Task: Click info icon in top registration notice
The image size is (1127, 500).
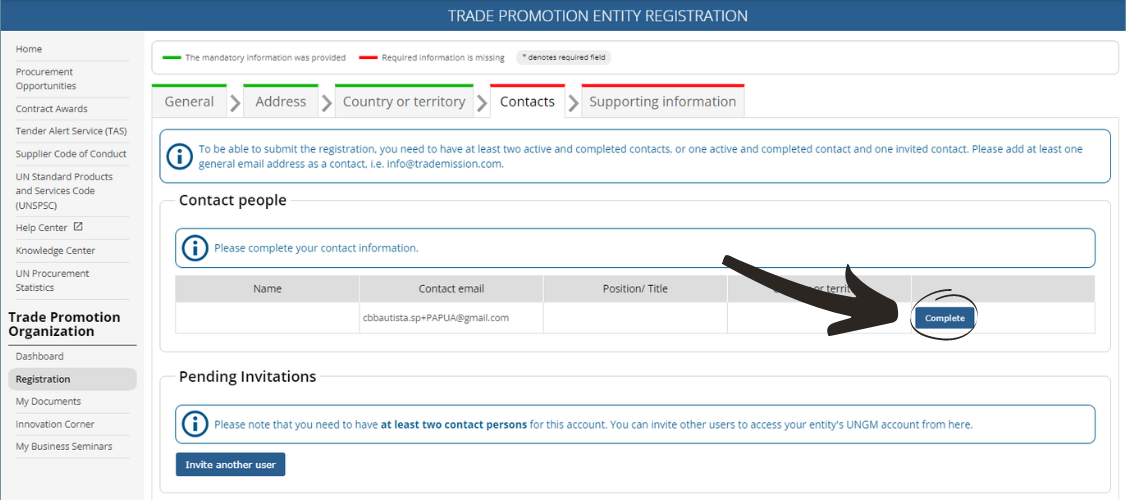Action: tap(180, 157)
